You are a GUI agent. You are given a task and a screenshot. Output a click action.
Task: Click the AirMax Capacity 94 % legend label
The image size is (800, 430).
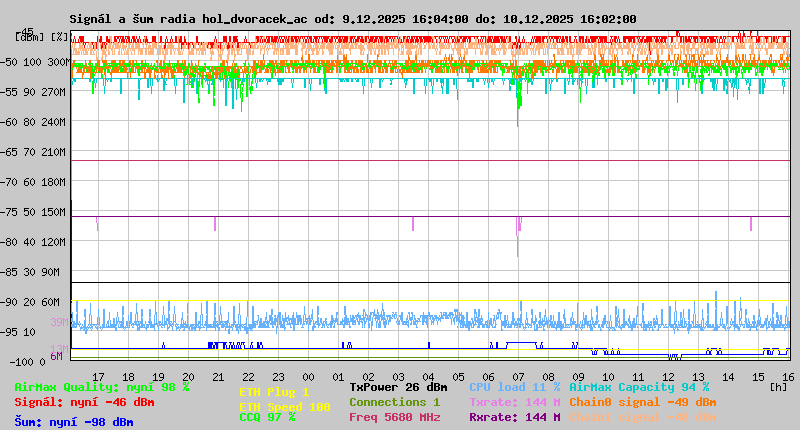(x=639, y=387)
